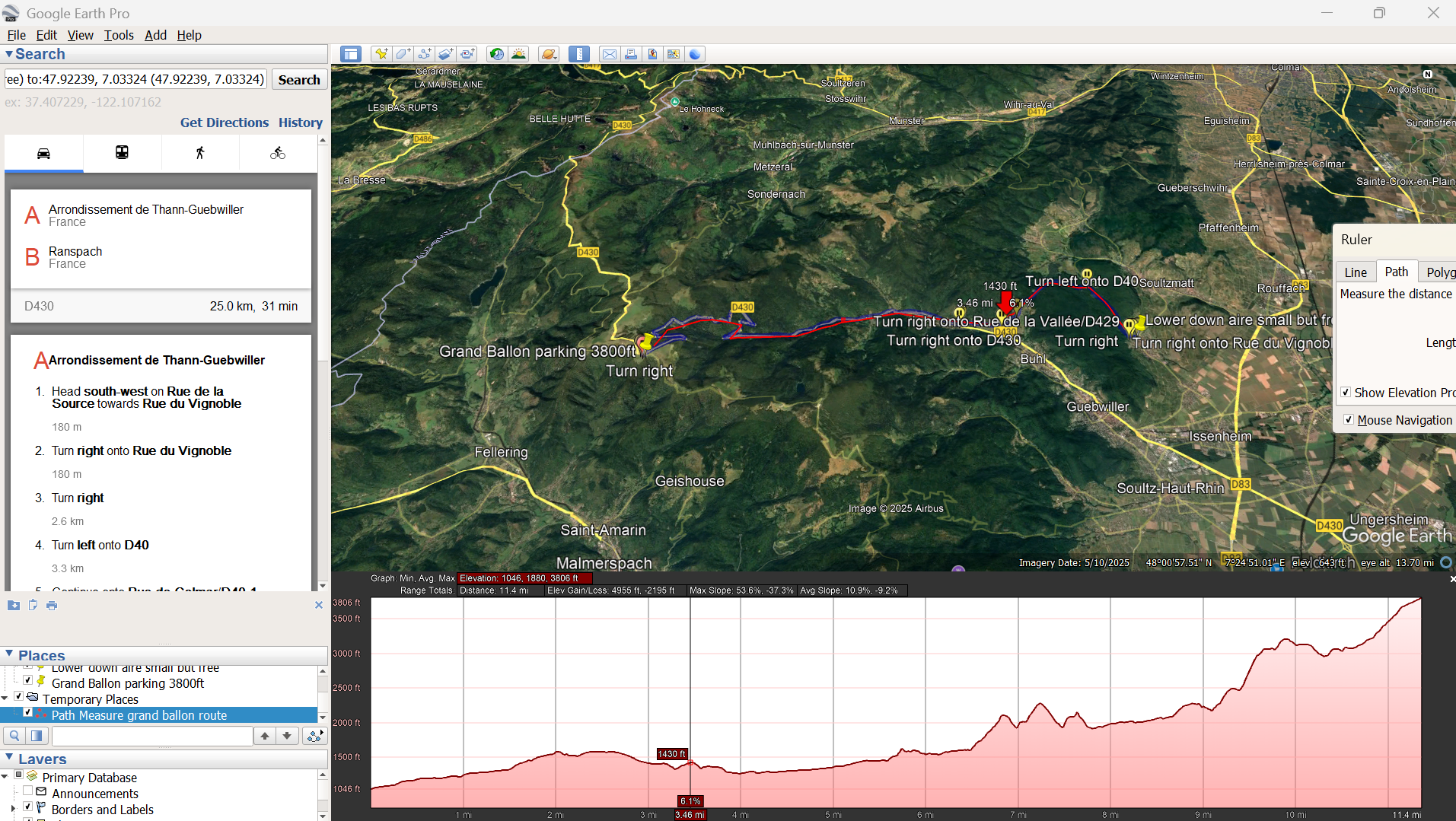The height and width of the screenshot is (821, 1456).
Task: Click the Places filter text field
Action: [152, 735]
